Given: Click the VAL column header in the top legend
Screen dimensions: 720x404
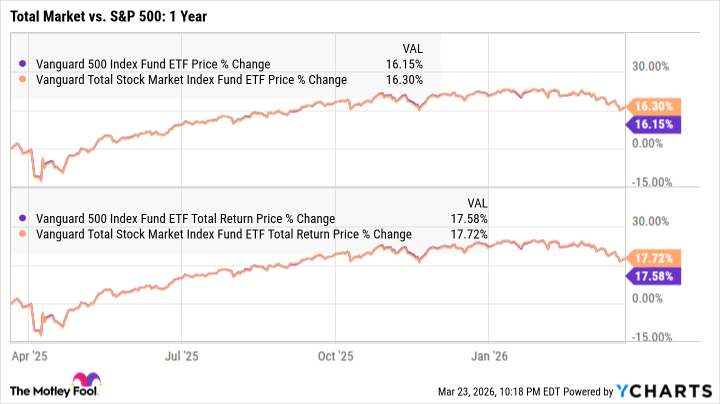Looking at the screenshot, I should pyautogui.click(x=412, y=46).
